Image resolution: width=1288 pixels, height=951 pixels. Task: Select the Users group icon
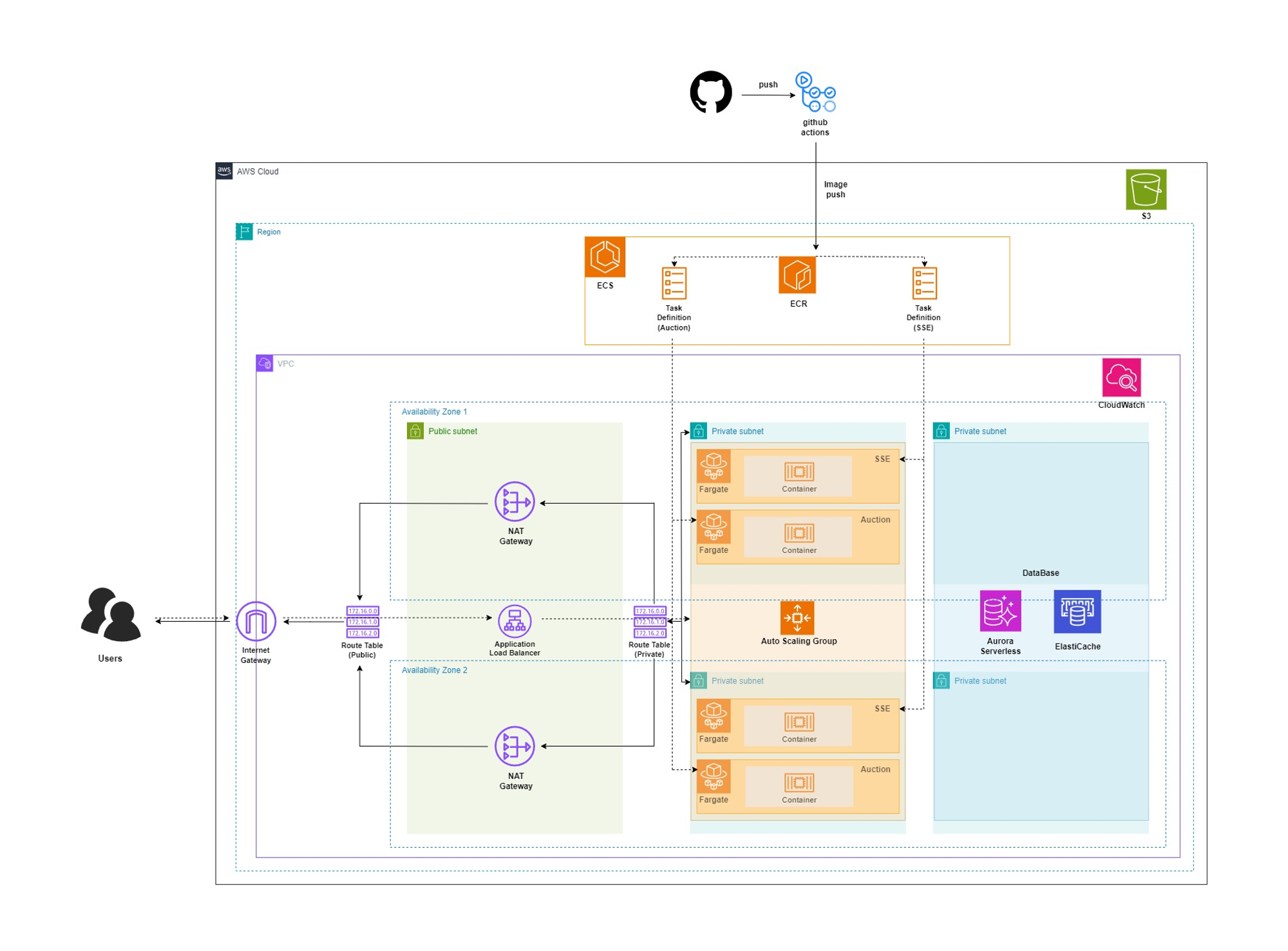click(111, 614)
